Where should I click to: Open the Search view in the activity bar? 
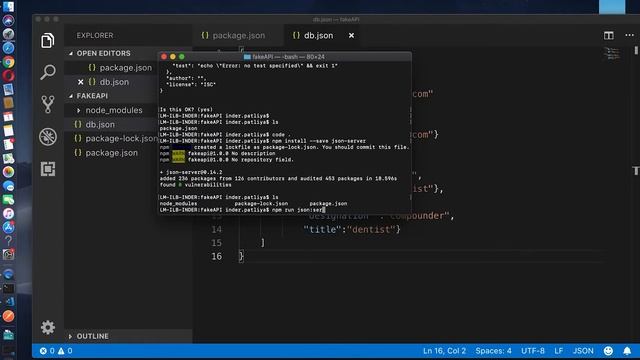tap(48, 72)
